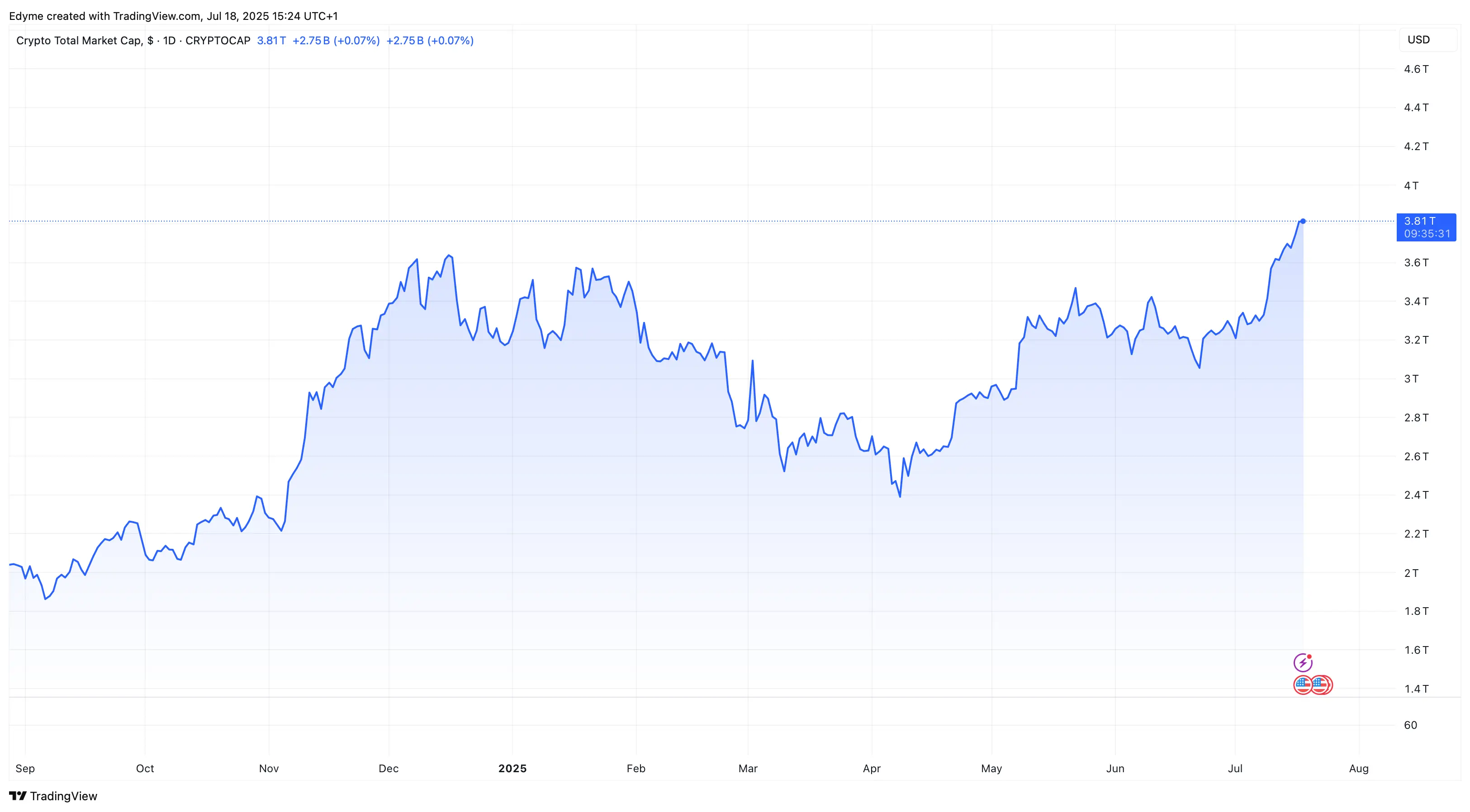The image size is (1470, 812).
Task: Click the 4 T price axis label
Action: (x=1411, y=185)
